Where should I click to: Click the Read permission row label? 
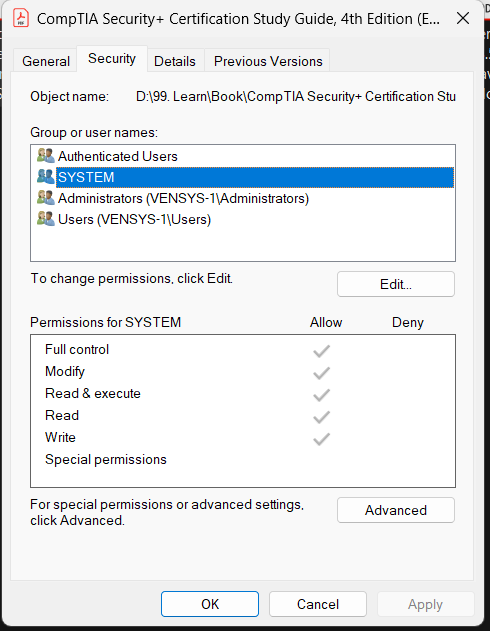[x=62, y=415]
